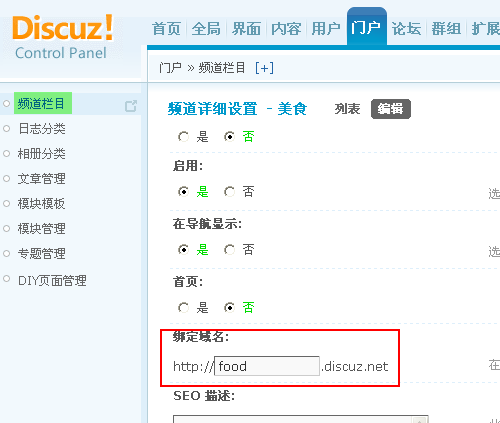Open 日志分类 in the sidebar
This screenshot has height=423, width=500.
[x=42, y=129]
